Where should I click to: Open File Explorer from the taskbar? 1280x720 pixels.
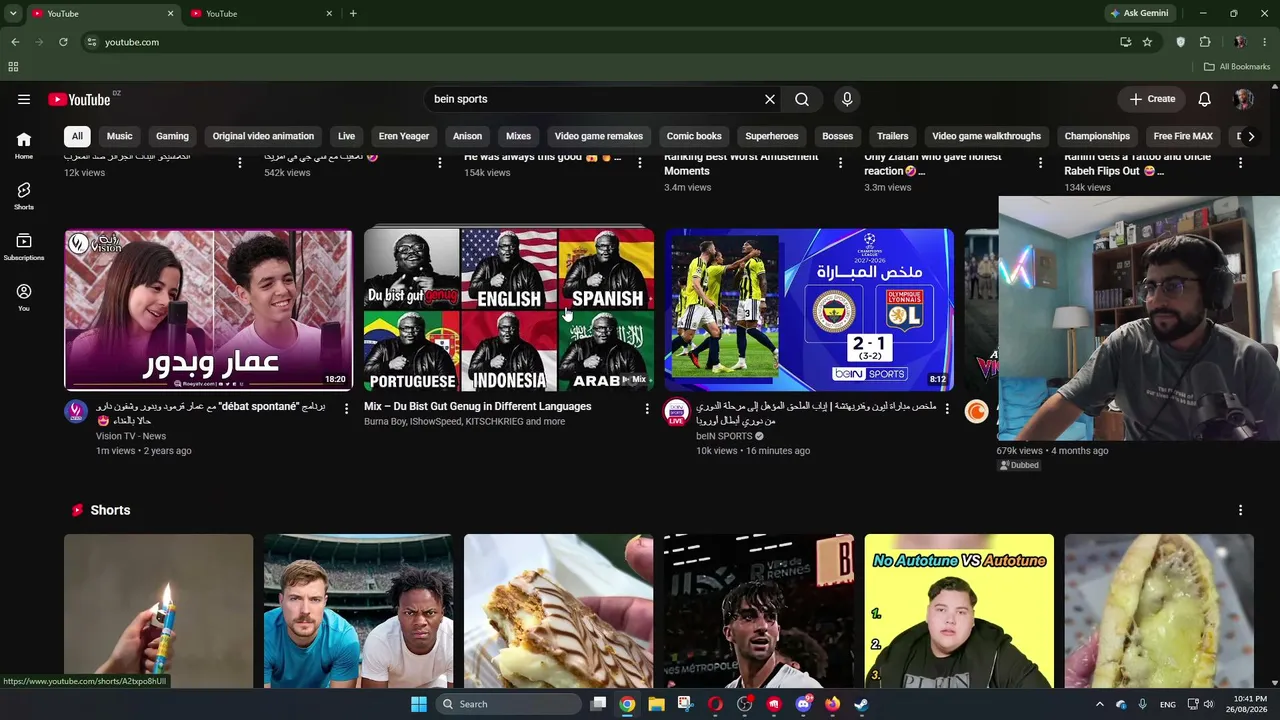656,704
